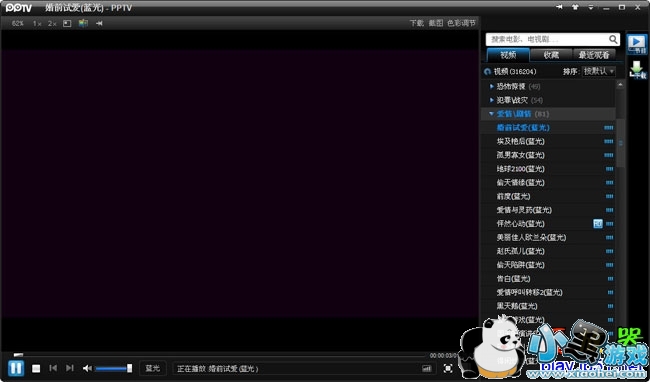
Task: Open the playlist panel side icon
Action: point(637,44)
